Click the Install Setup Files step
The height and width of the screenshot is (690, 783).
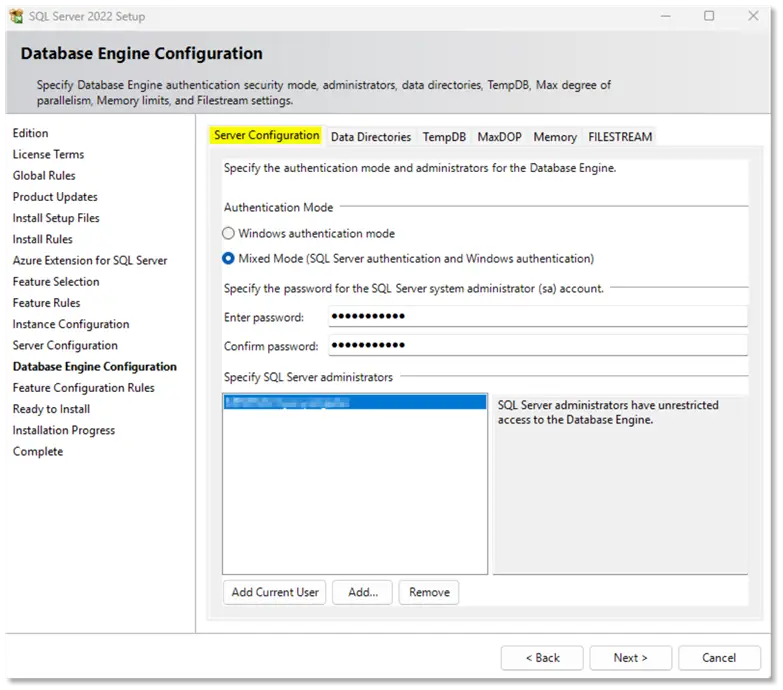tap(56, 218)
